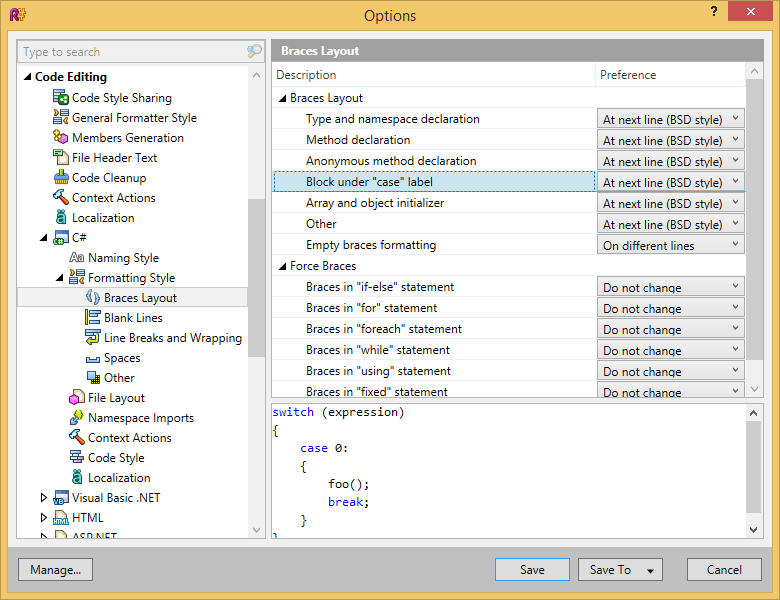Image resolution: width=780 pixels, height=600 pixels.
Task: Click the Naming Style icon
Action: coord(77,258)
